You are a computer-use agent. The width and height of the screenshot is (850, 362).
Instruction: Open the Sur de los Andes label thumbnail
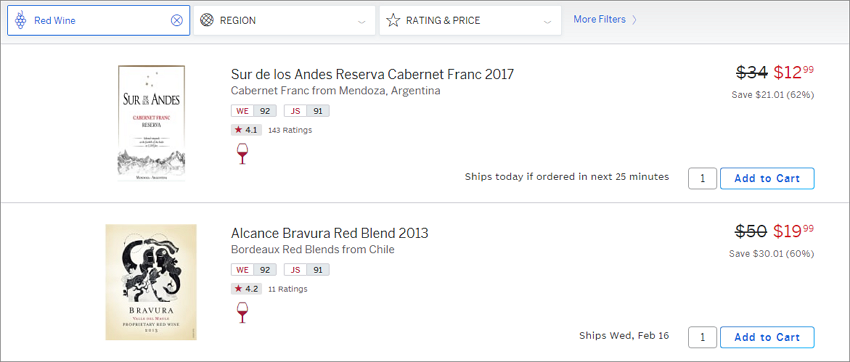[151, 123]
